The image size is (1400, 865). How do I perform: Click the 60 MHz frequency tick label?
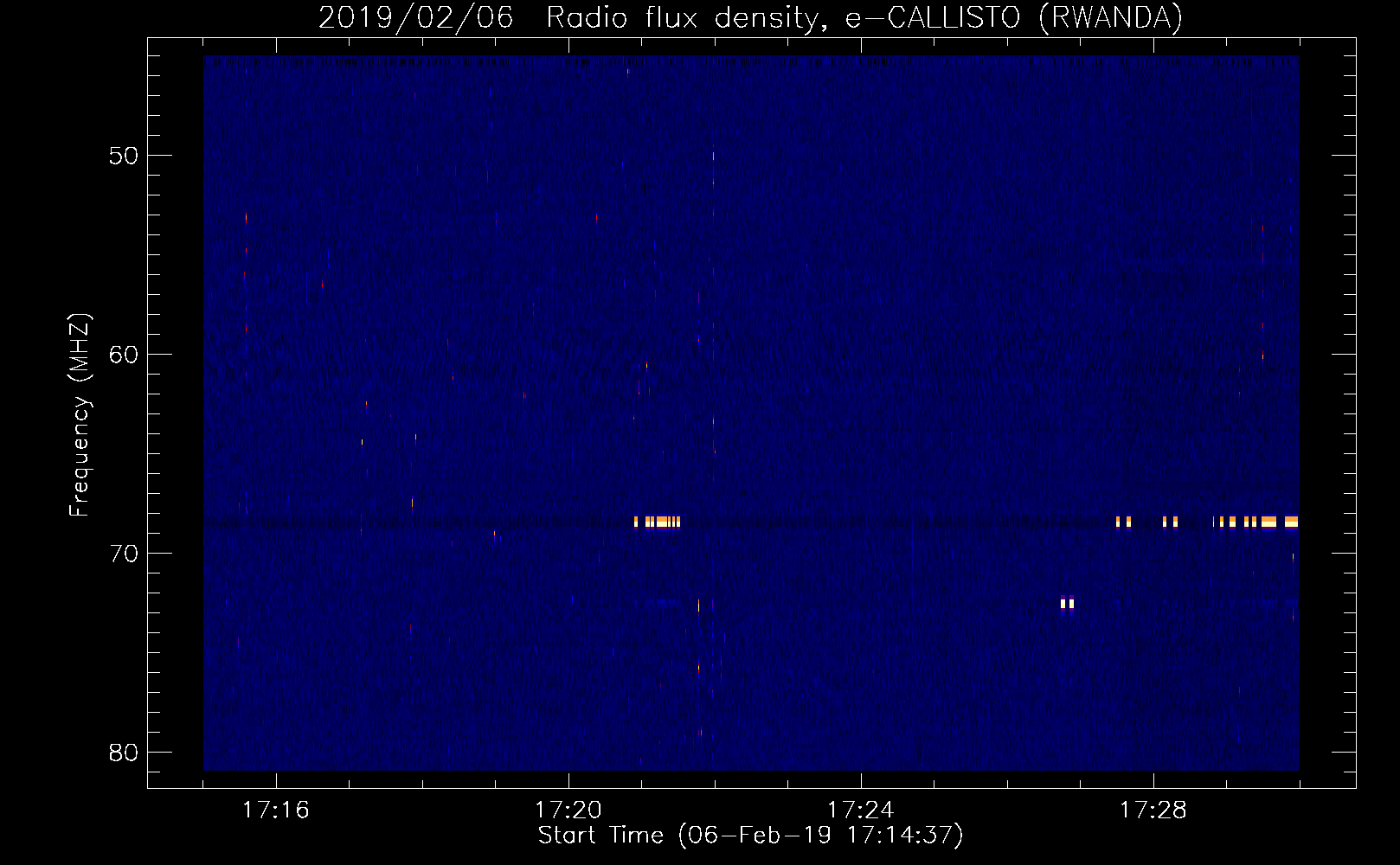(124, 355)
